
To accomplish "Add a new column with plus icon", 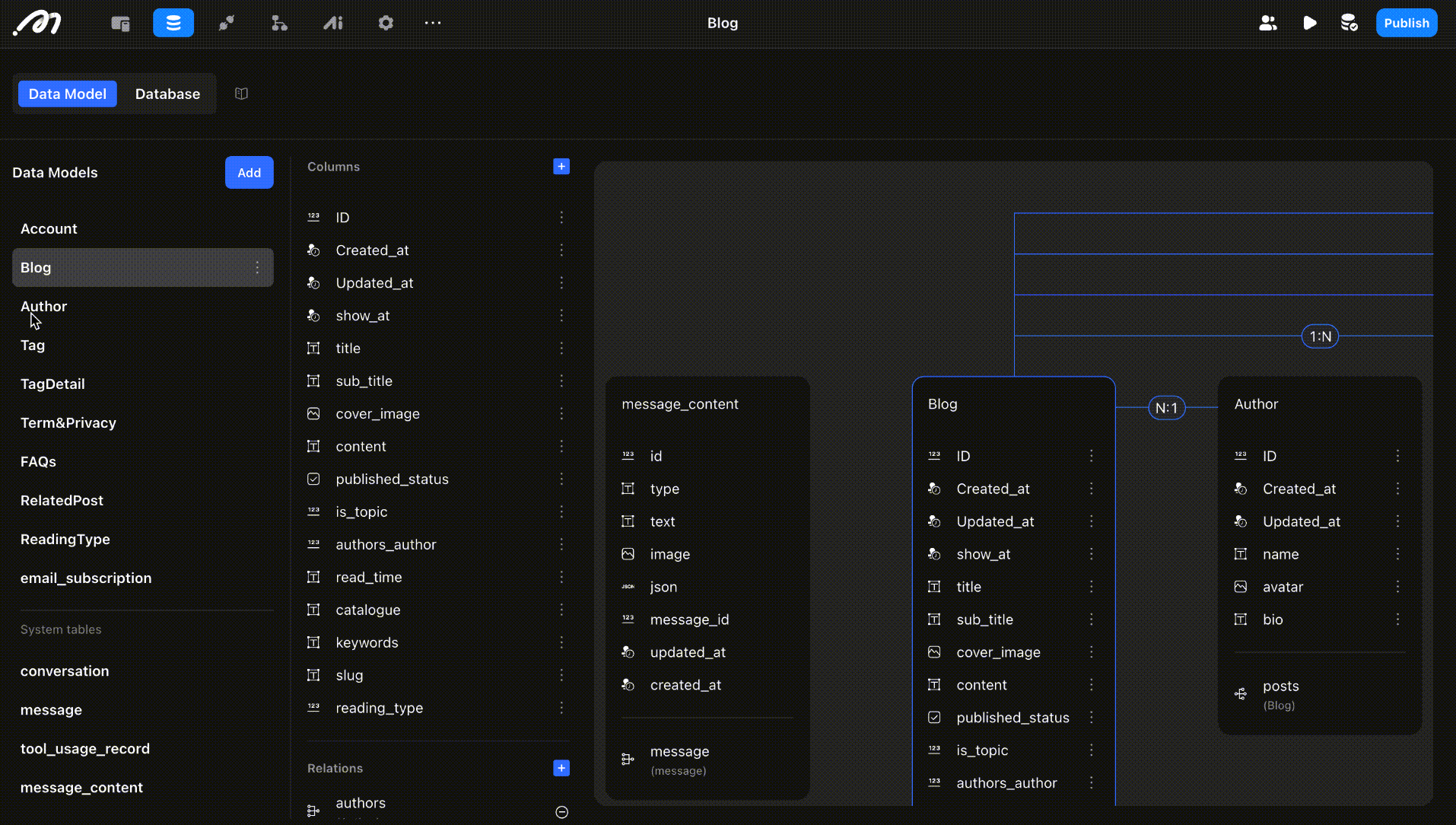I will pos(561,167).
